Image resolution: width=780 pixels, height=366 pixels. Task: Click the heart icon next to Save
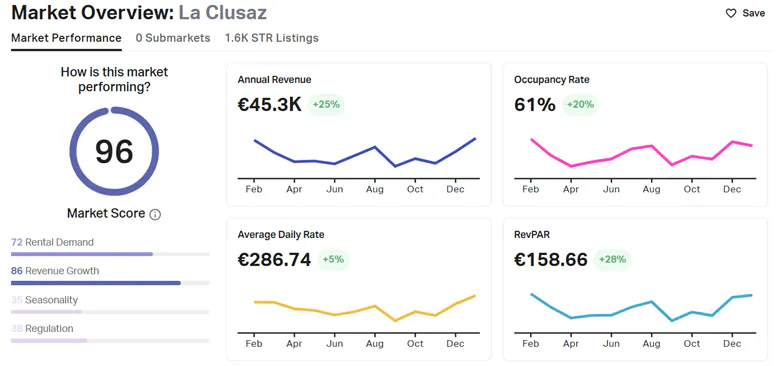pos(731,13)
